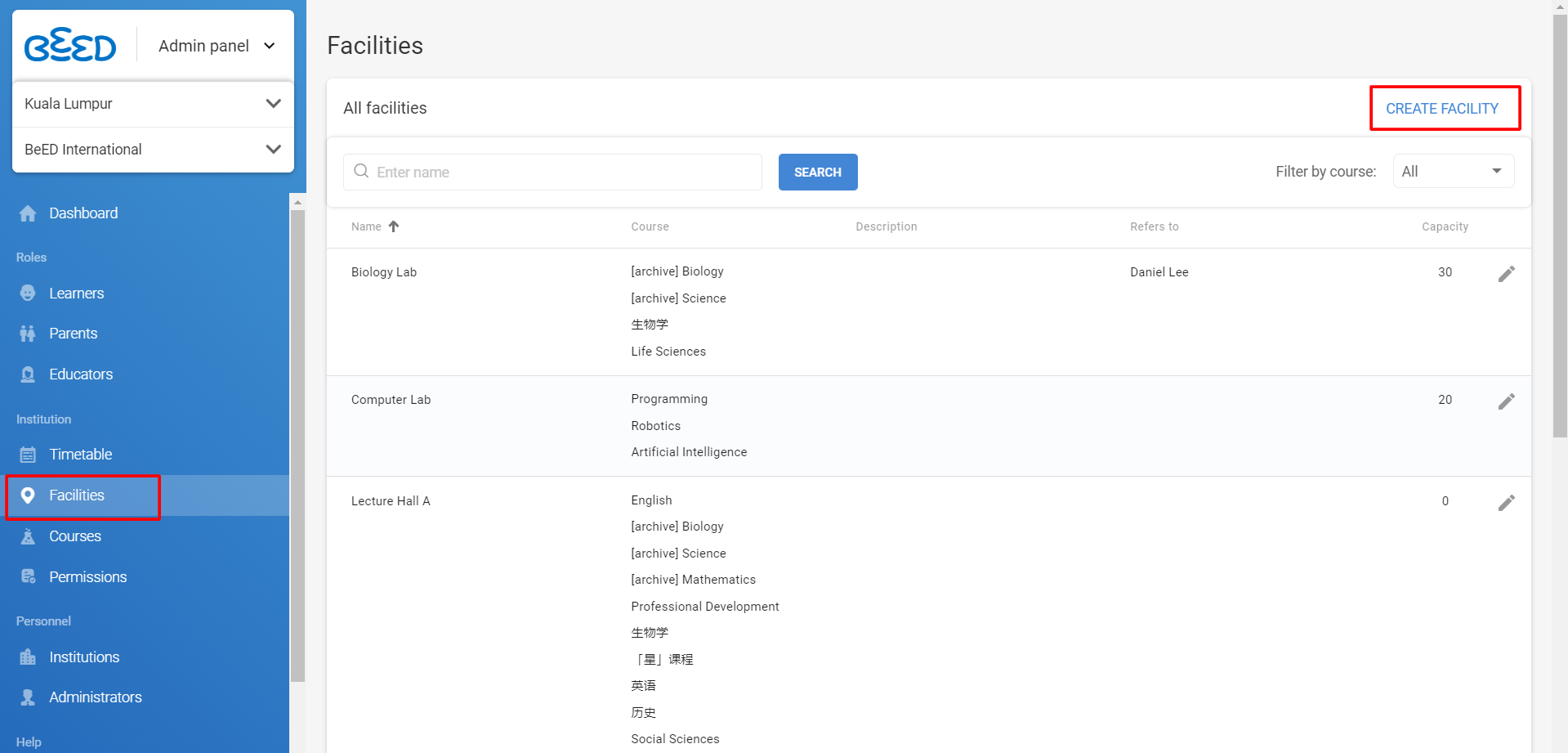The height and width of the screenshot is (753, 1568).
Task: Click the Educators icon in sidebar
Action: [x=28, y=374]
